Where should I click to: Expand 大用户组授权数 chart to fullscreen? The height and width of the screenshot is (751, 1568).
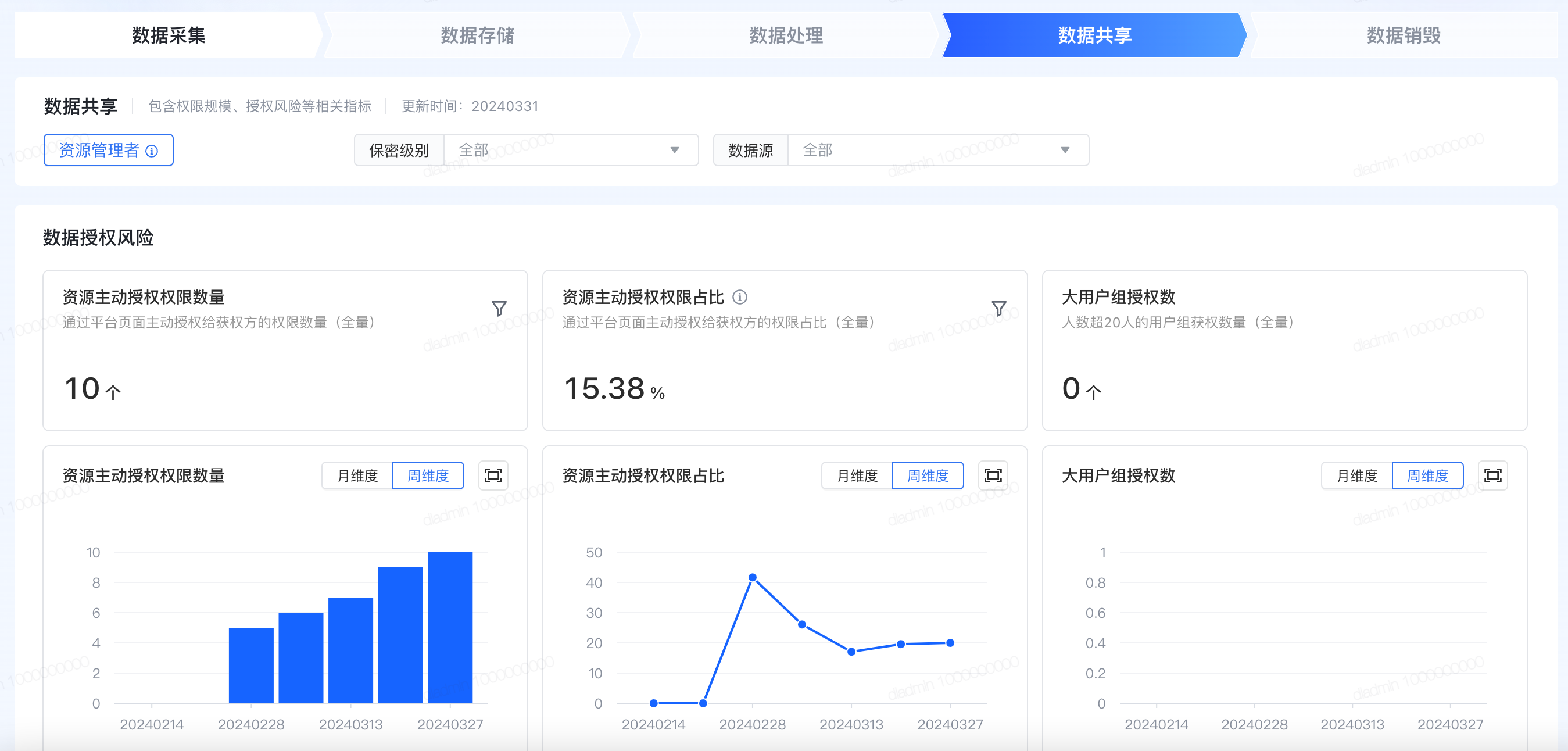tap(1492, 475)
